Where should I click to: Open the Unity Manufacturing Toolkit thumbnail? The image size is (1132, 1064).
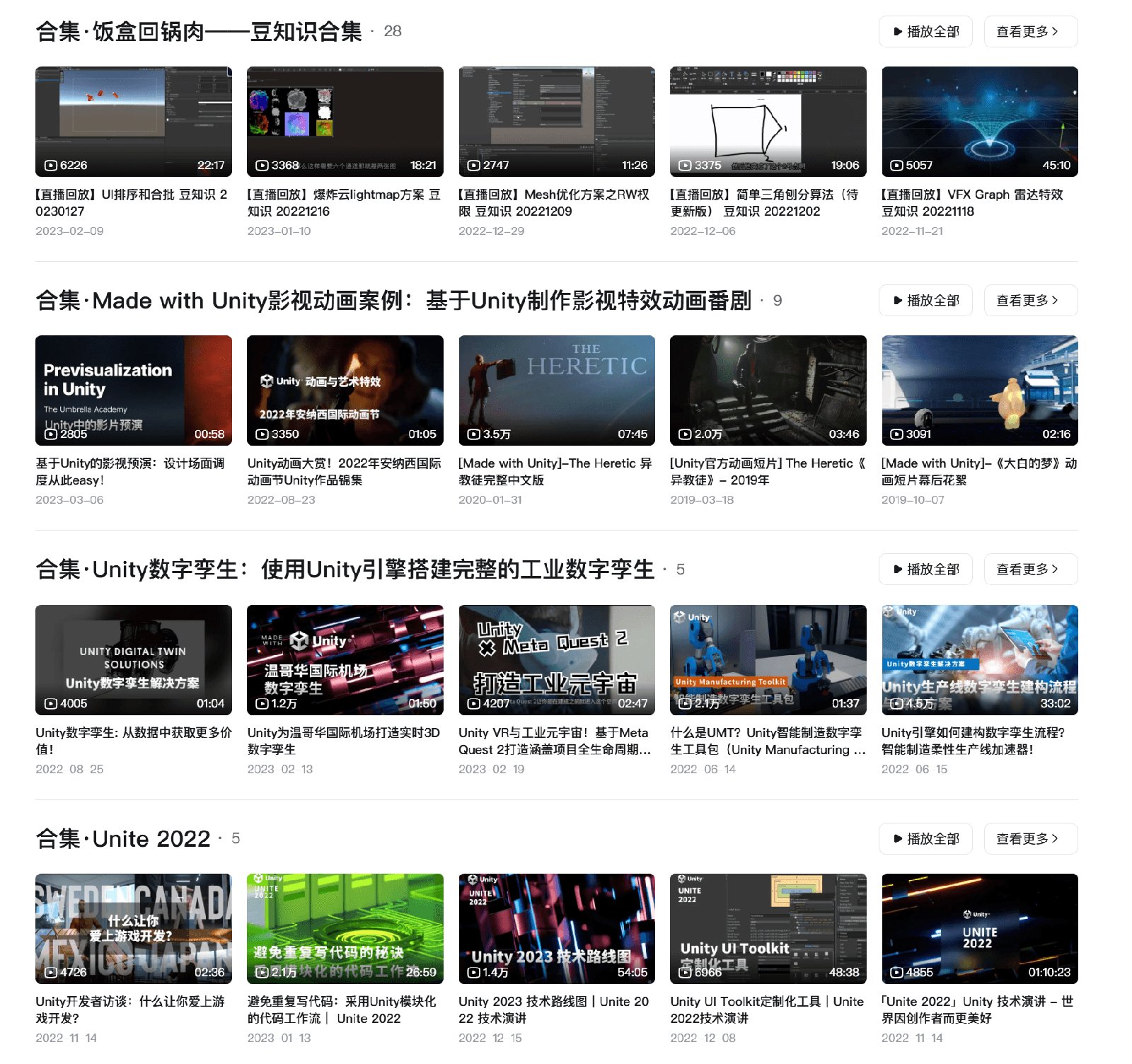tap(768, 660)
